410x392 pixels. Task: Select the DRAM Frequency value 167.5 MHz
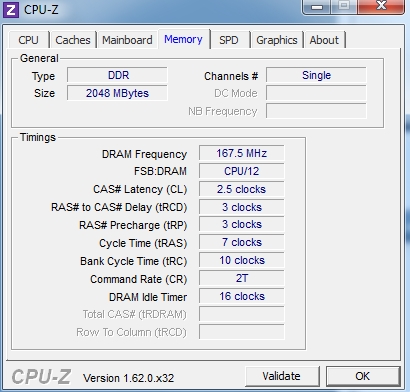coord(242,153)
